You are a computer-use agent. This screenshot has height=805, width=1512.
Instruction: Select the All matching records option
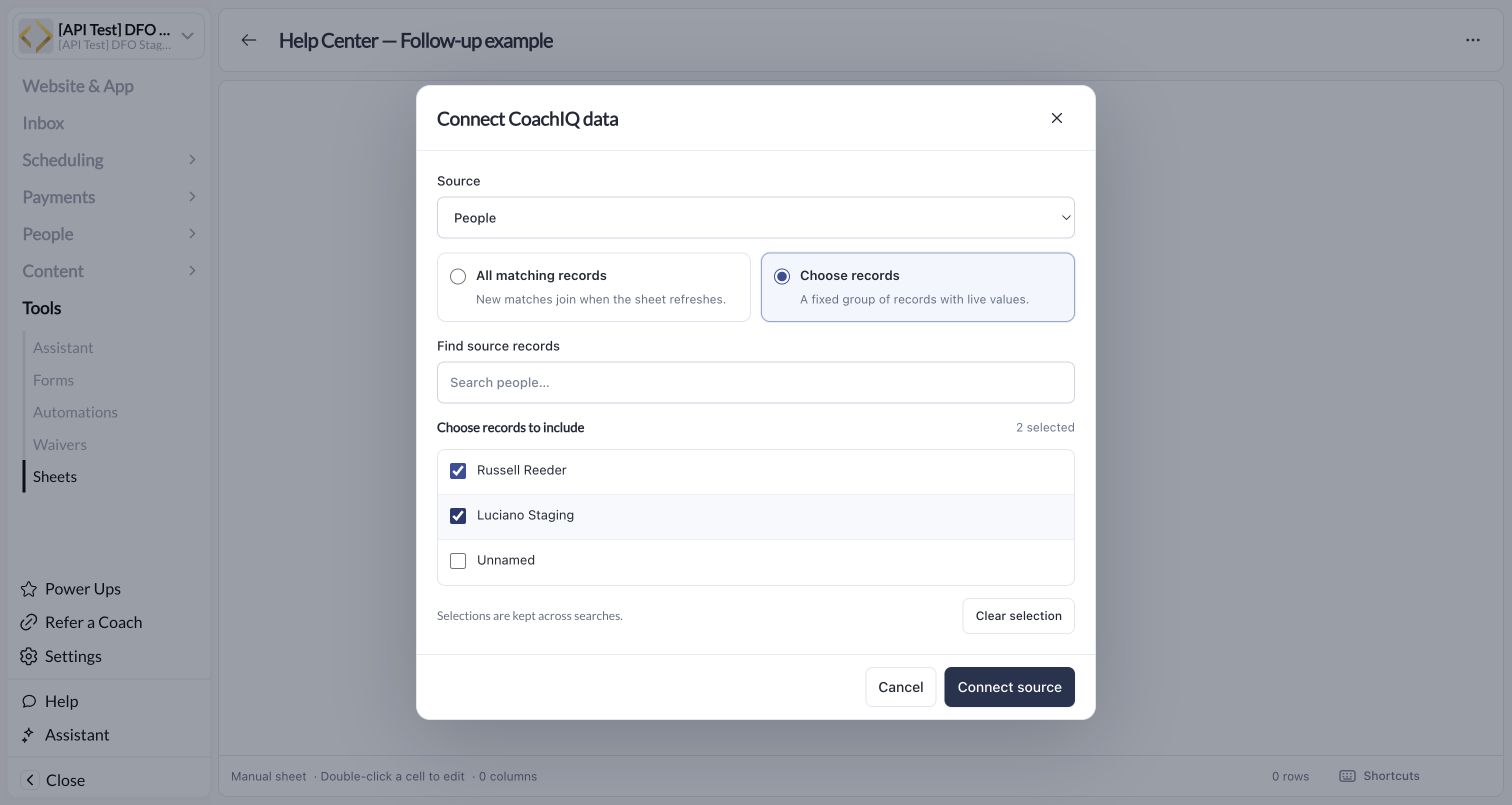pyautogui.click(x=594, y=287)
